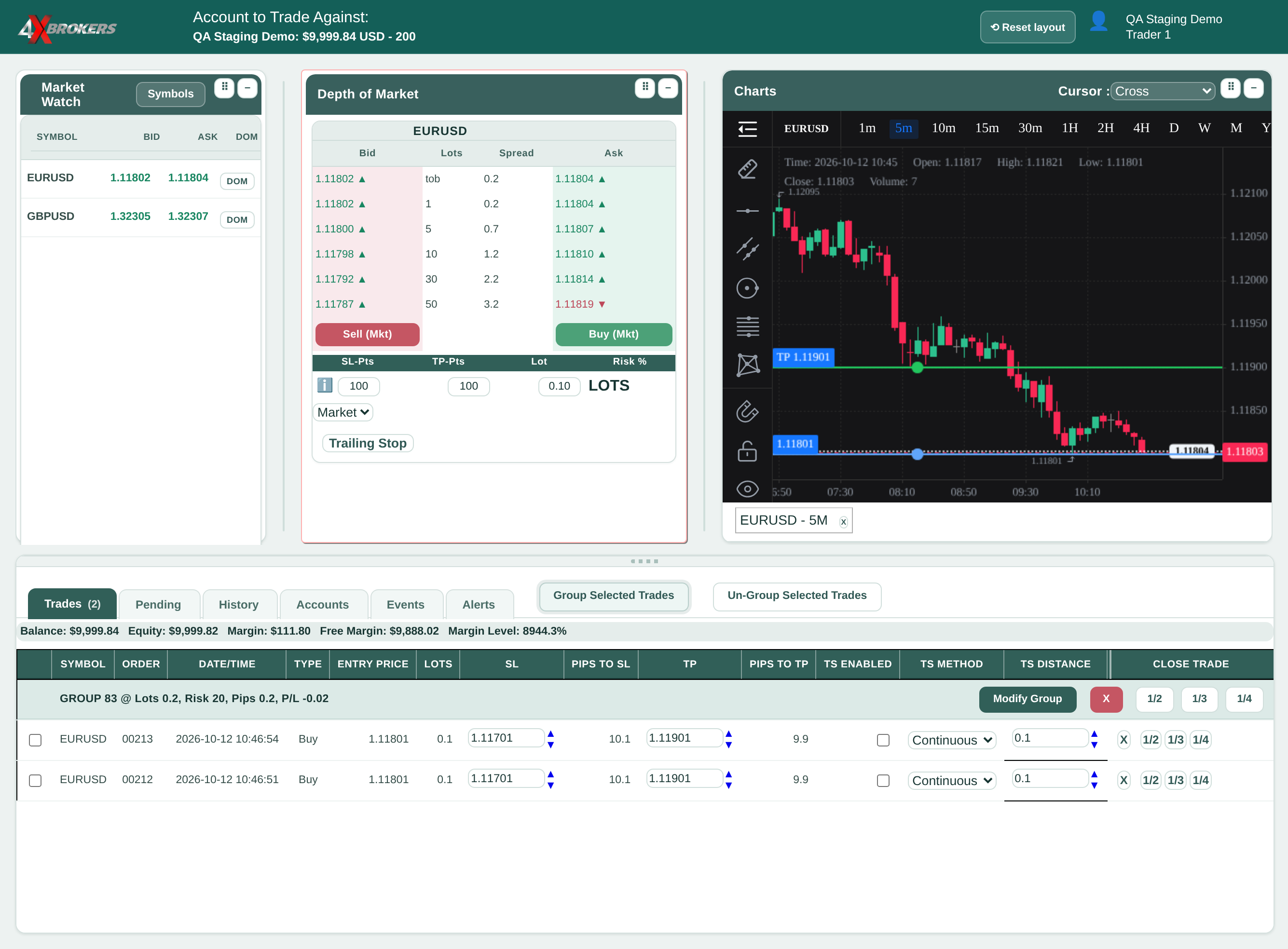Collapse the Market Watch panel

(247, 88)
